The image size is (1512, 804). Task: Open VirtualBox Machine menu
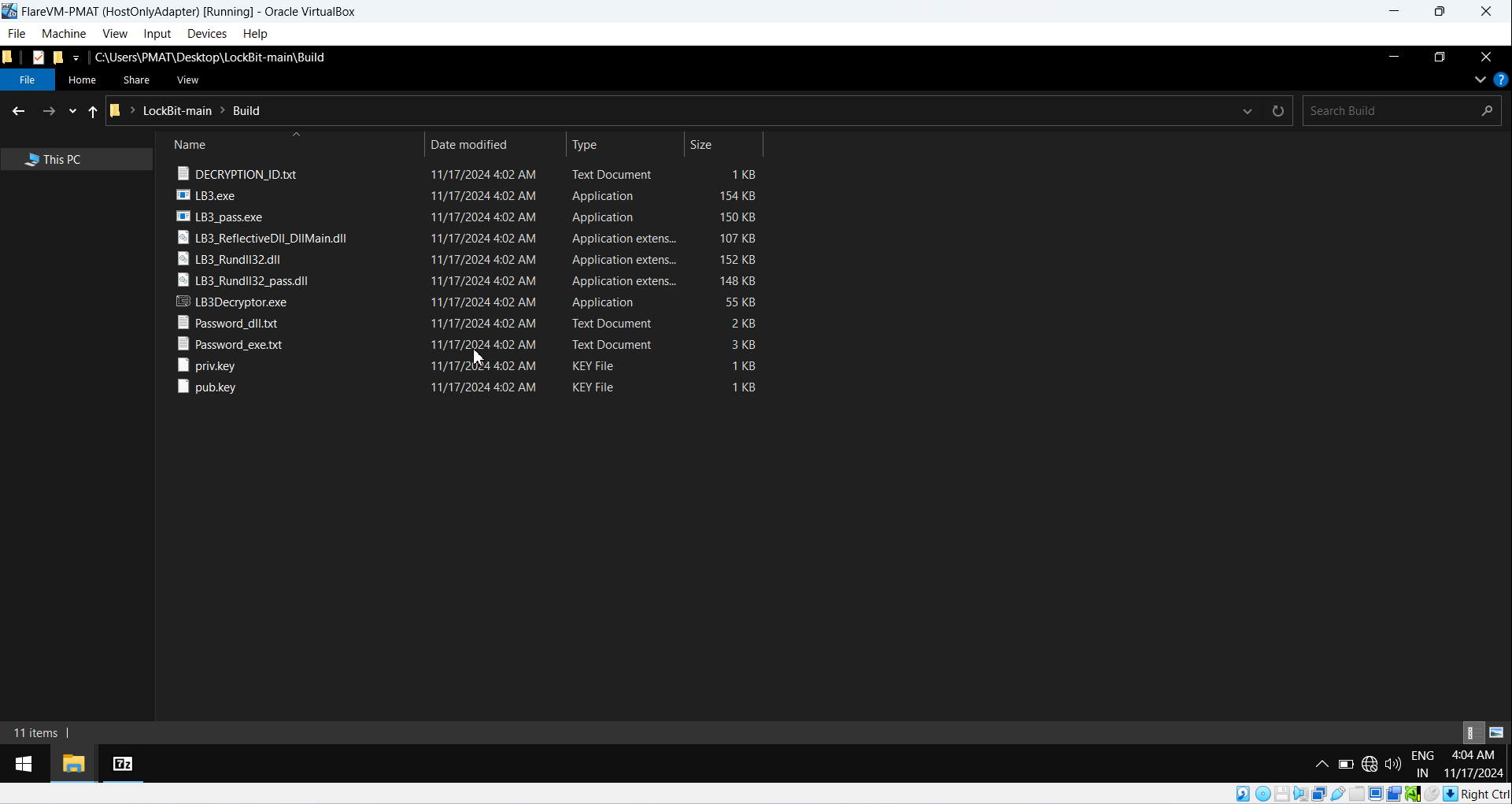pos(64,34)
